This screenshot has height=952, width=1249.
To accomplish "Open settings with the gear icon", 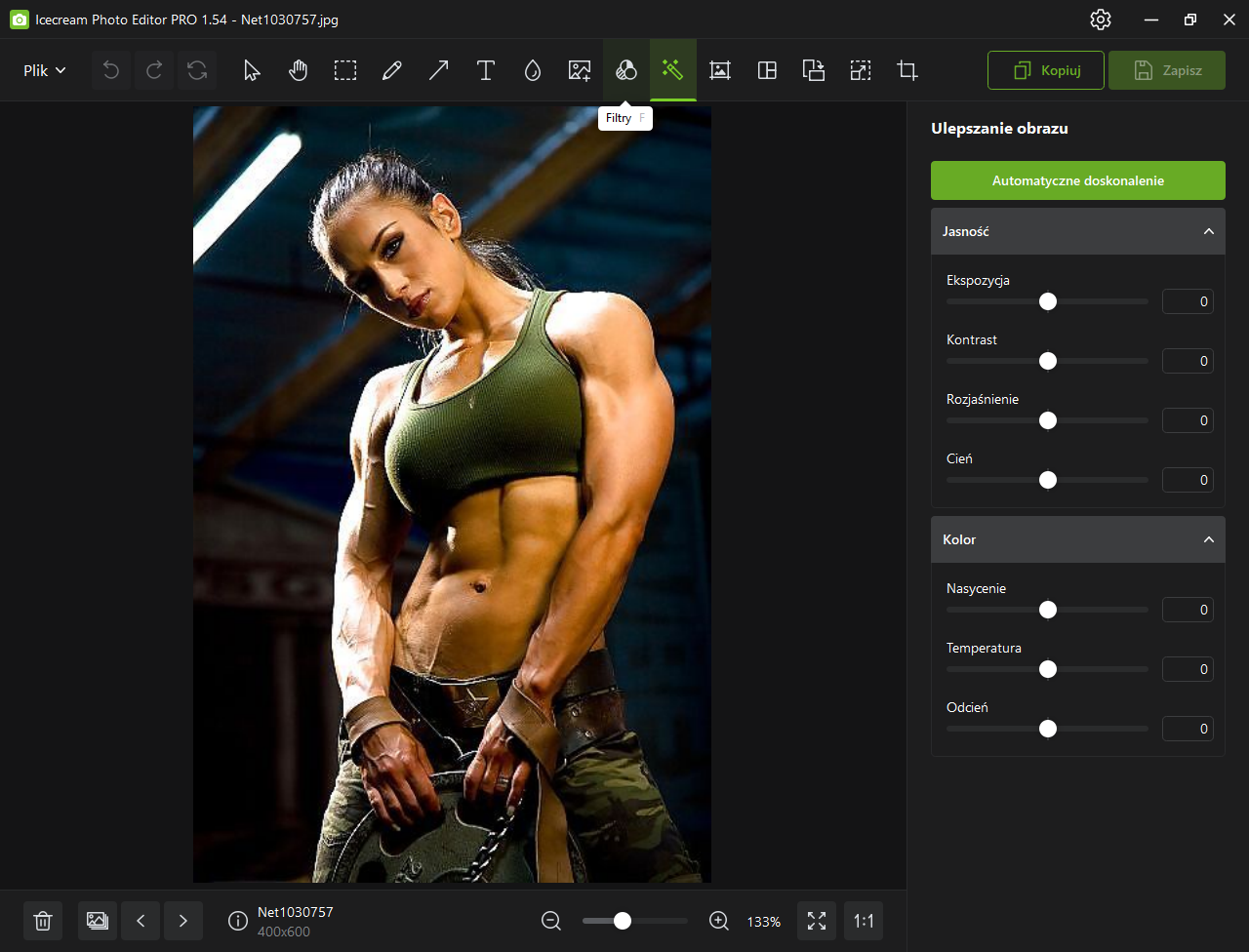I will [1101, 20].
